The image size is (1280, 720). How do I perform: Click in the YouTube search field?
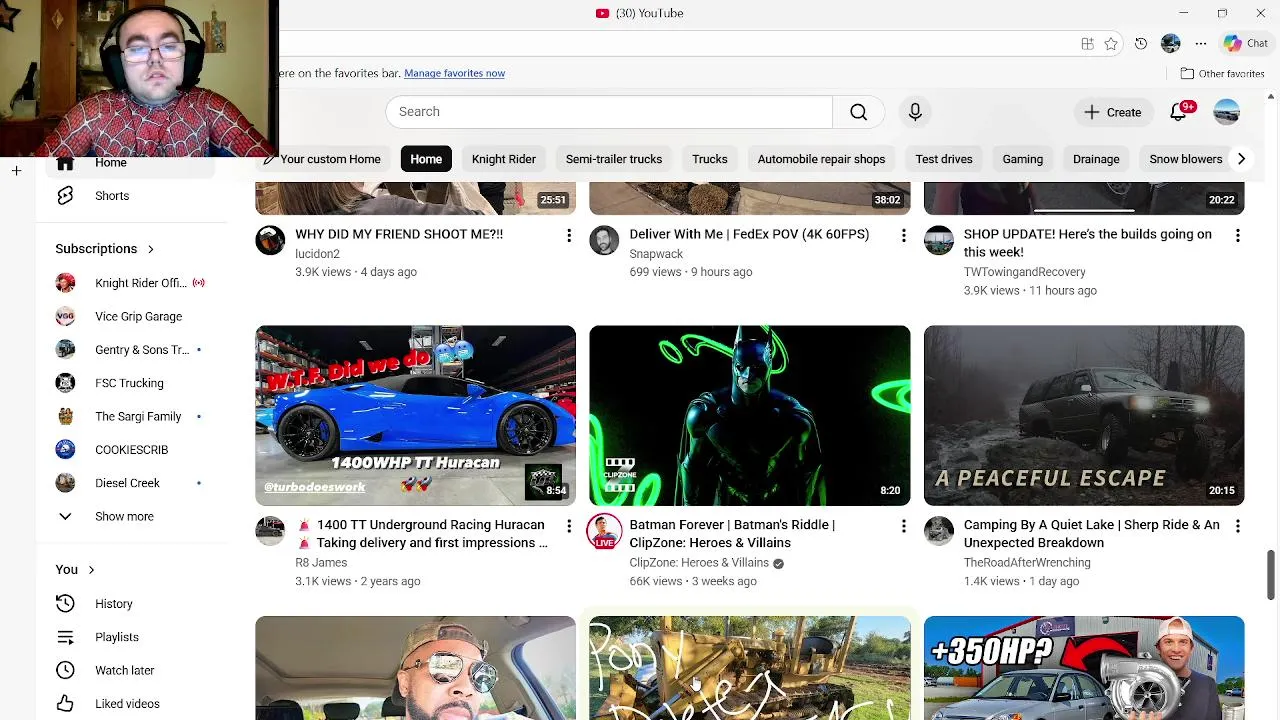click(x=609, y=112)
